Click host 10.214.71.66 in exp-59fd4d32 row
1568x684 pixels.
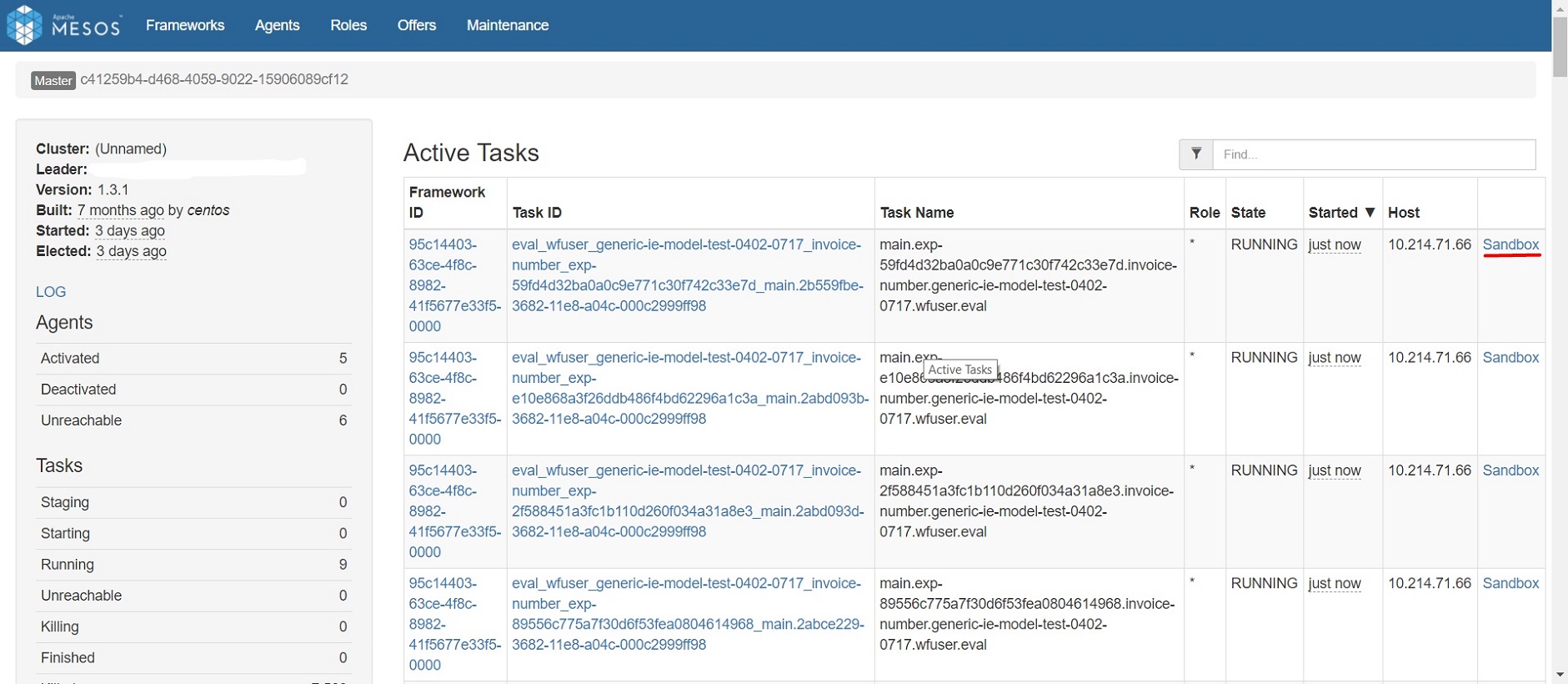point(1429,244)
